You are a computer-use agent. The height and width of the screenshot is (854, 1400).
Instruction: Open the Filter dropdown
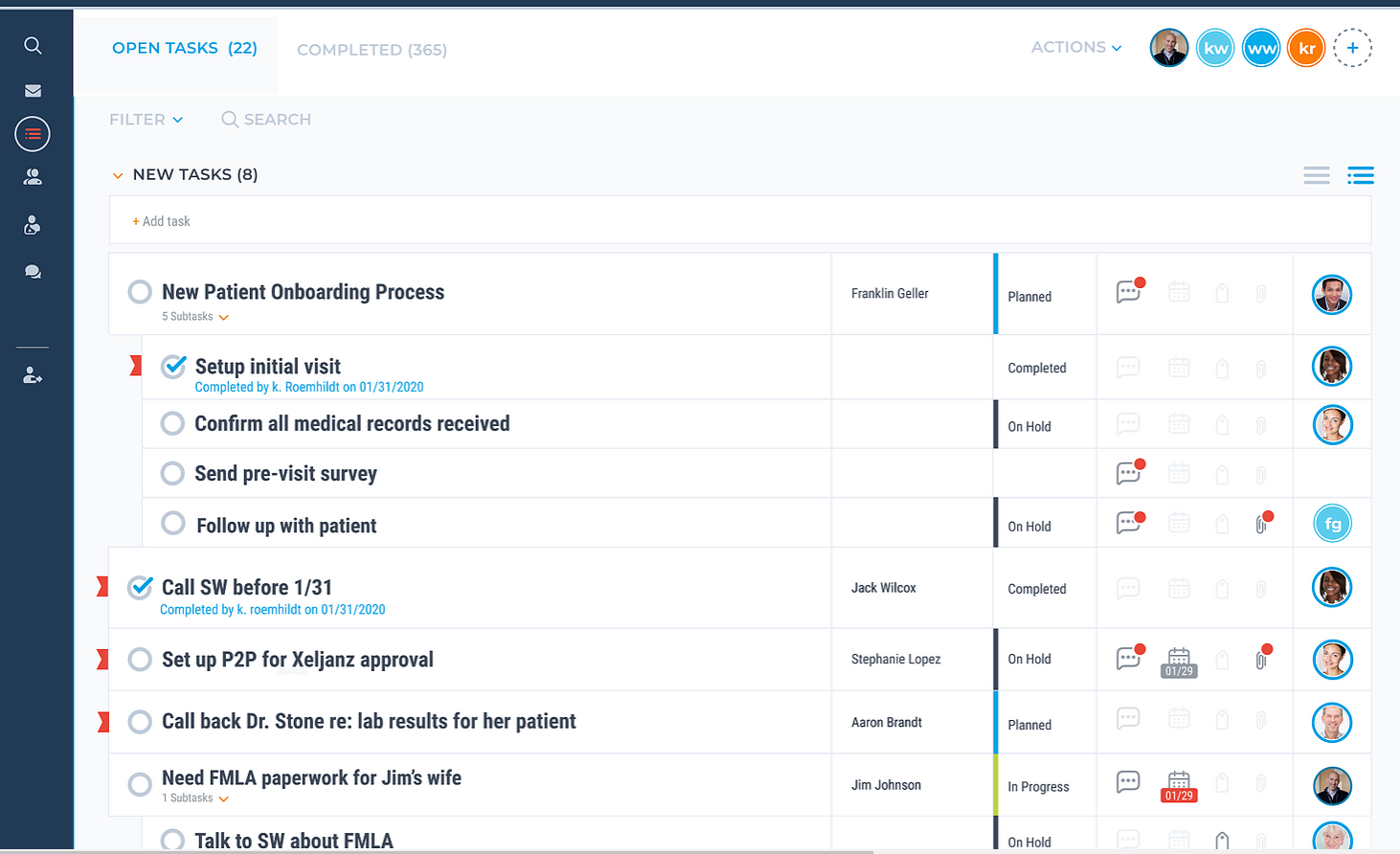[x=146, y=120]
